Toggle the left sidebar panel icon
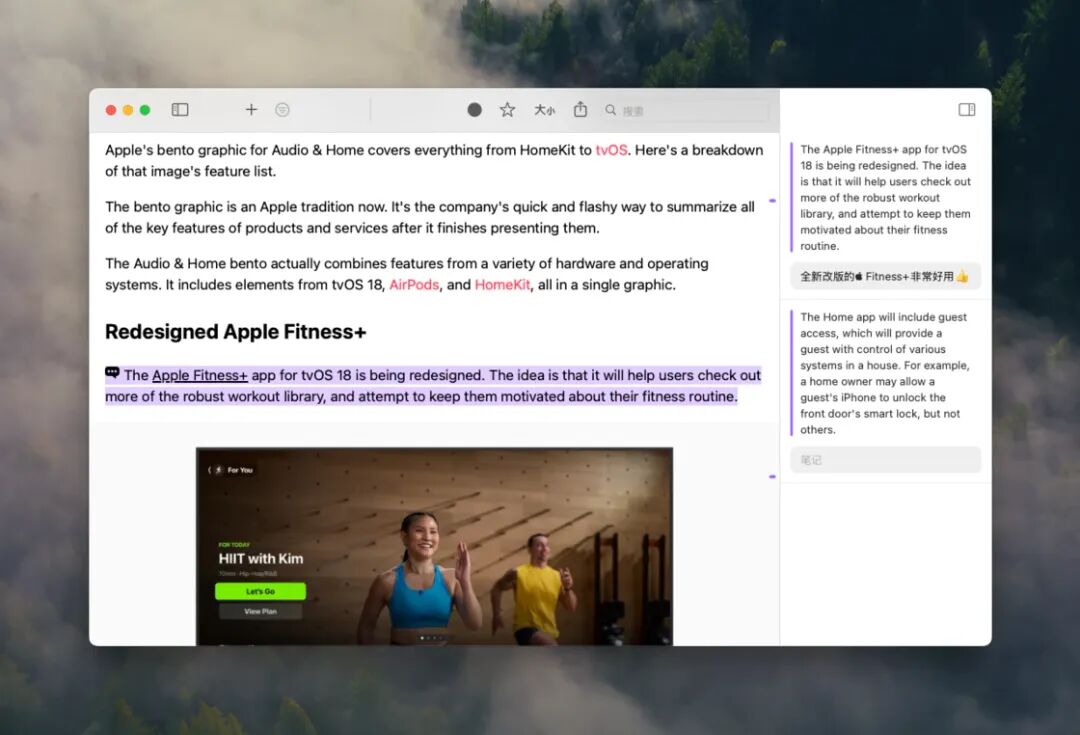Viewport: 1080px width, 735px height. pos(180,110)
